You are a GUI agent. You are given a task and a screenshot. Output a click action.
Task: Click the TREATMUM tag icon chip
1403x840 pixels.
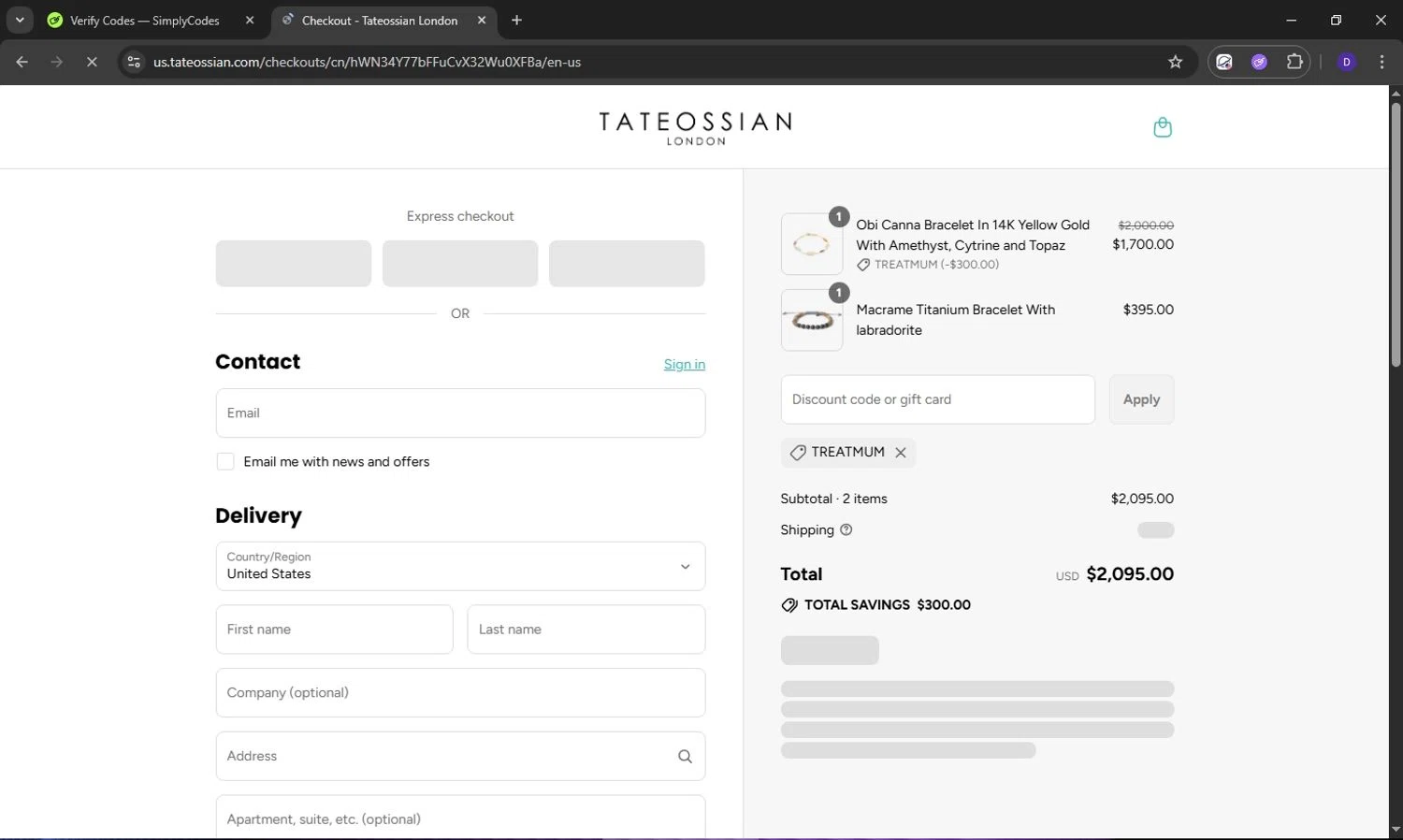click(x=798, y=453)
